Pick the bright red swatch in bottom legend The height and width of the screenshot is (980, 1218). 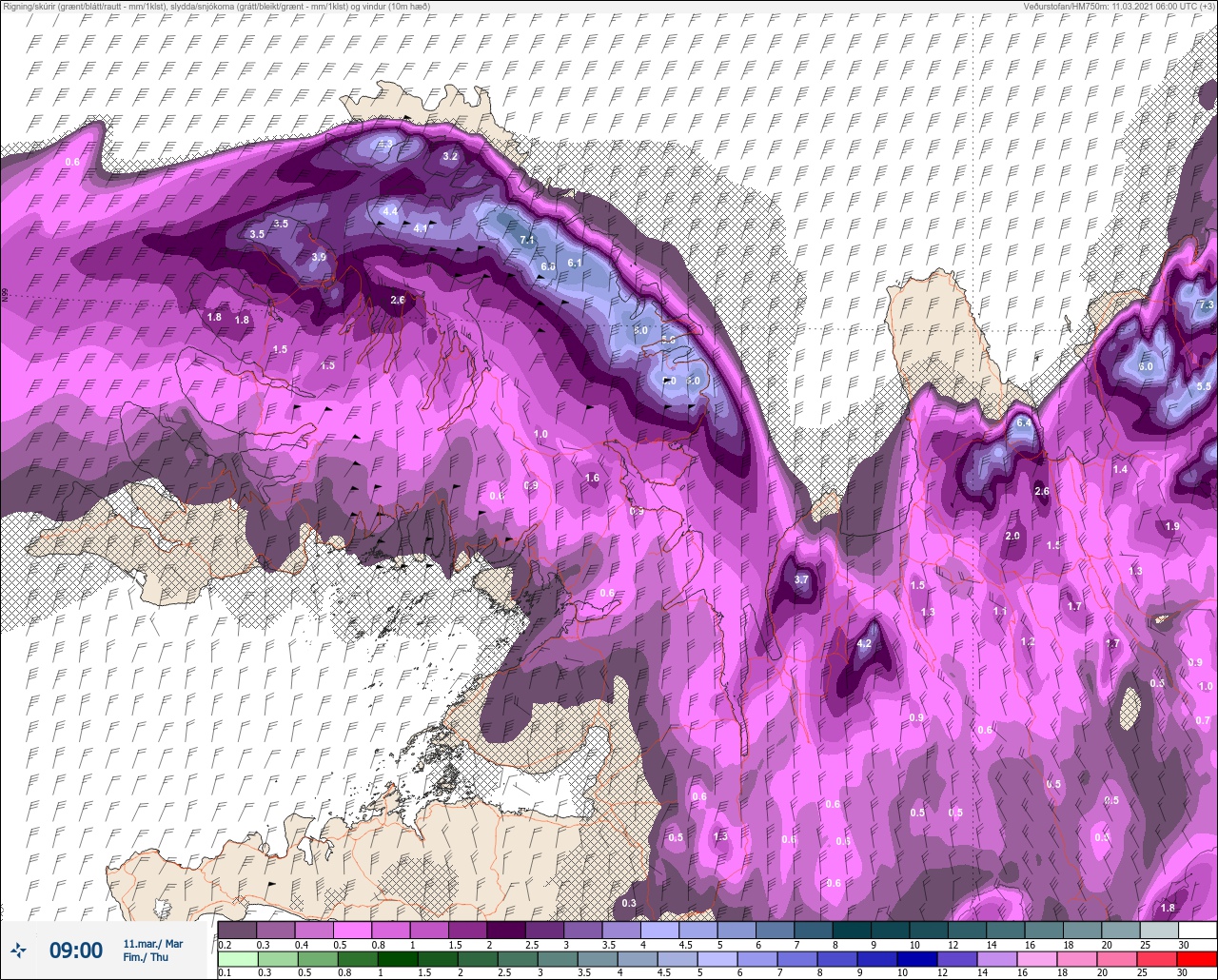pyautogui.click(x=1197, y=959)
